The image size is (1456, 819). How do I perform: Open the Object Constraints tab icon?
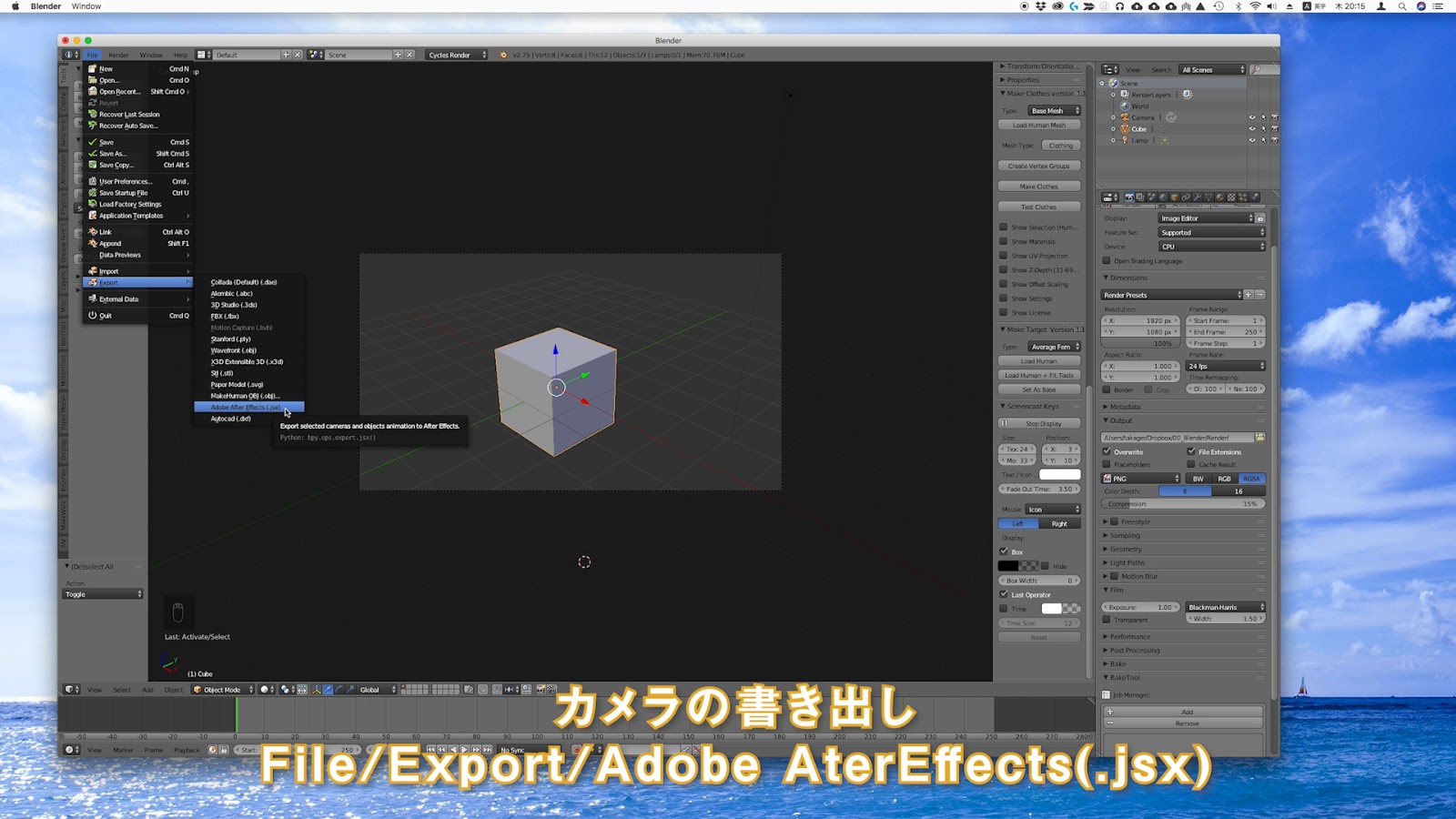(1186, 197)
